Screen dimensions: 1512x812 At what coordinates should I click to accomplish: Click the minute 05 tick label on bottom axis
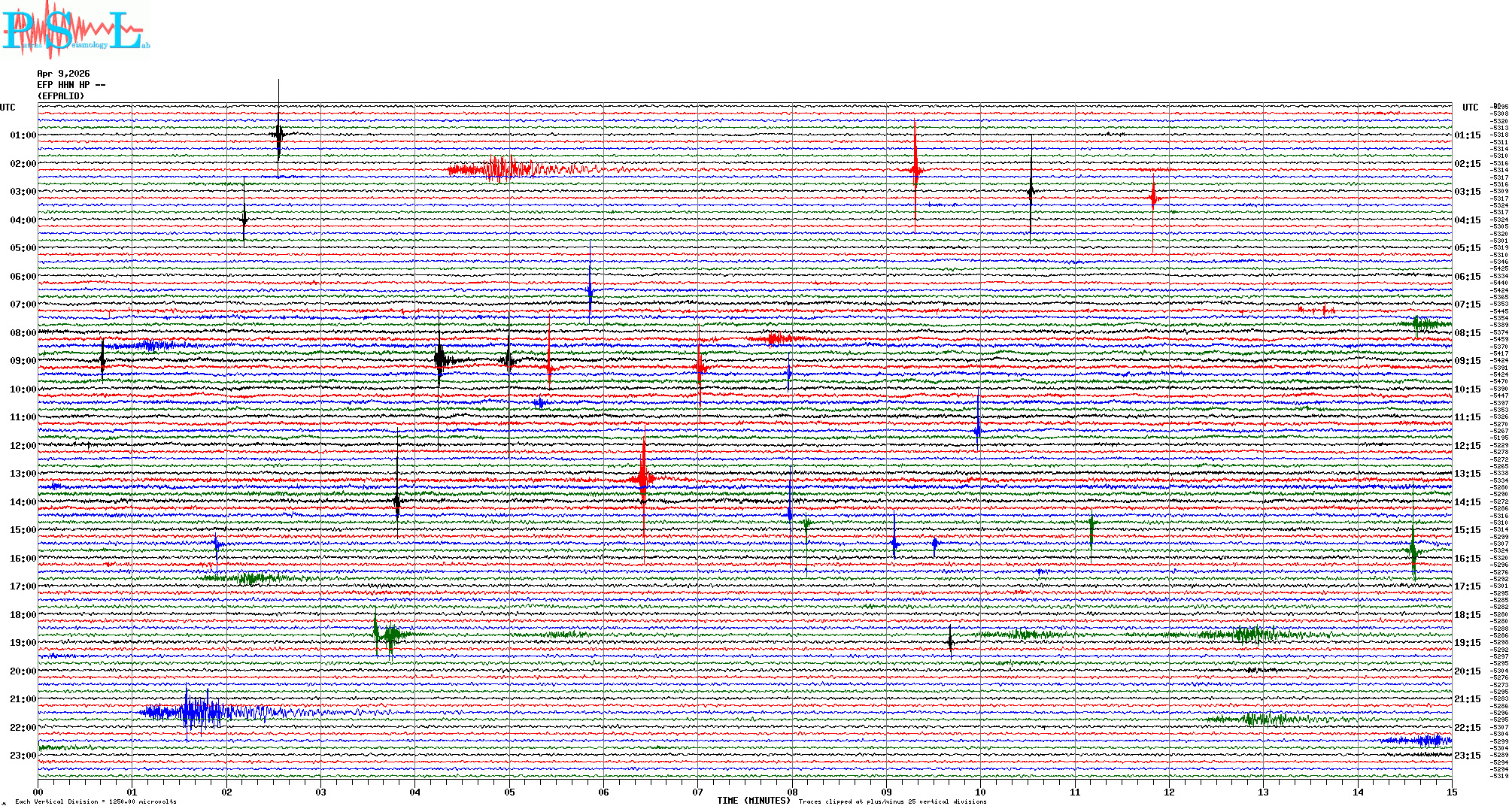[x=509, y=792]
